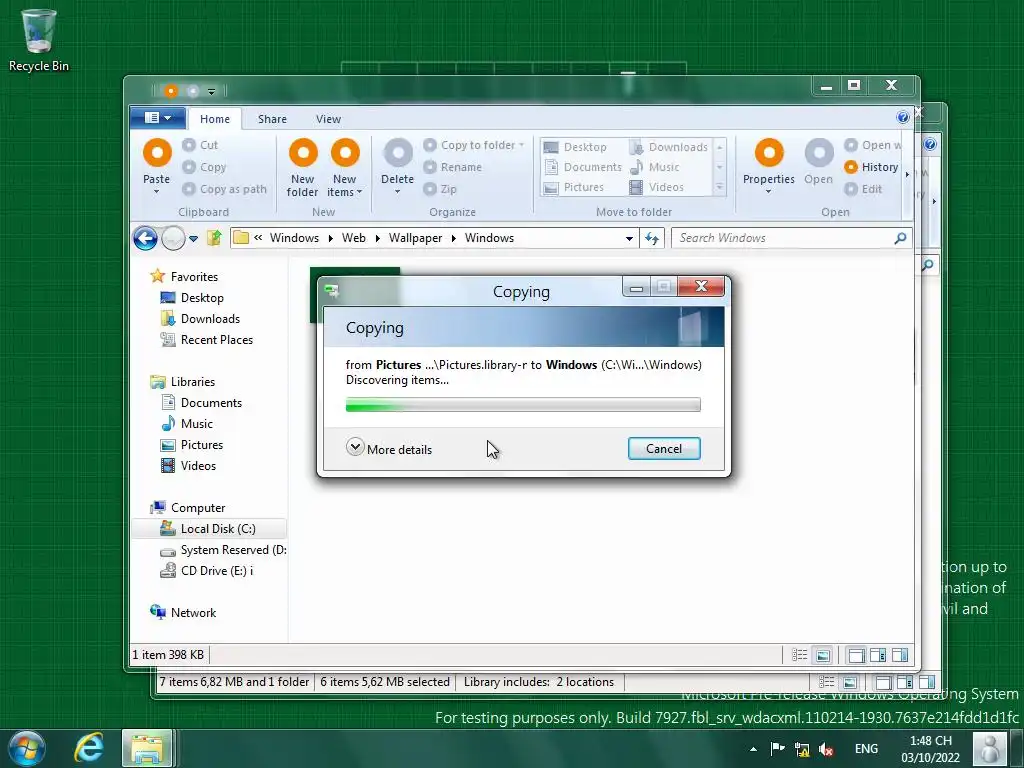The height and width of the screenshot is (768, 1024).
Task: Toggle details pane button in front status bar
Action: click(878, 655)
